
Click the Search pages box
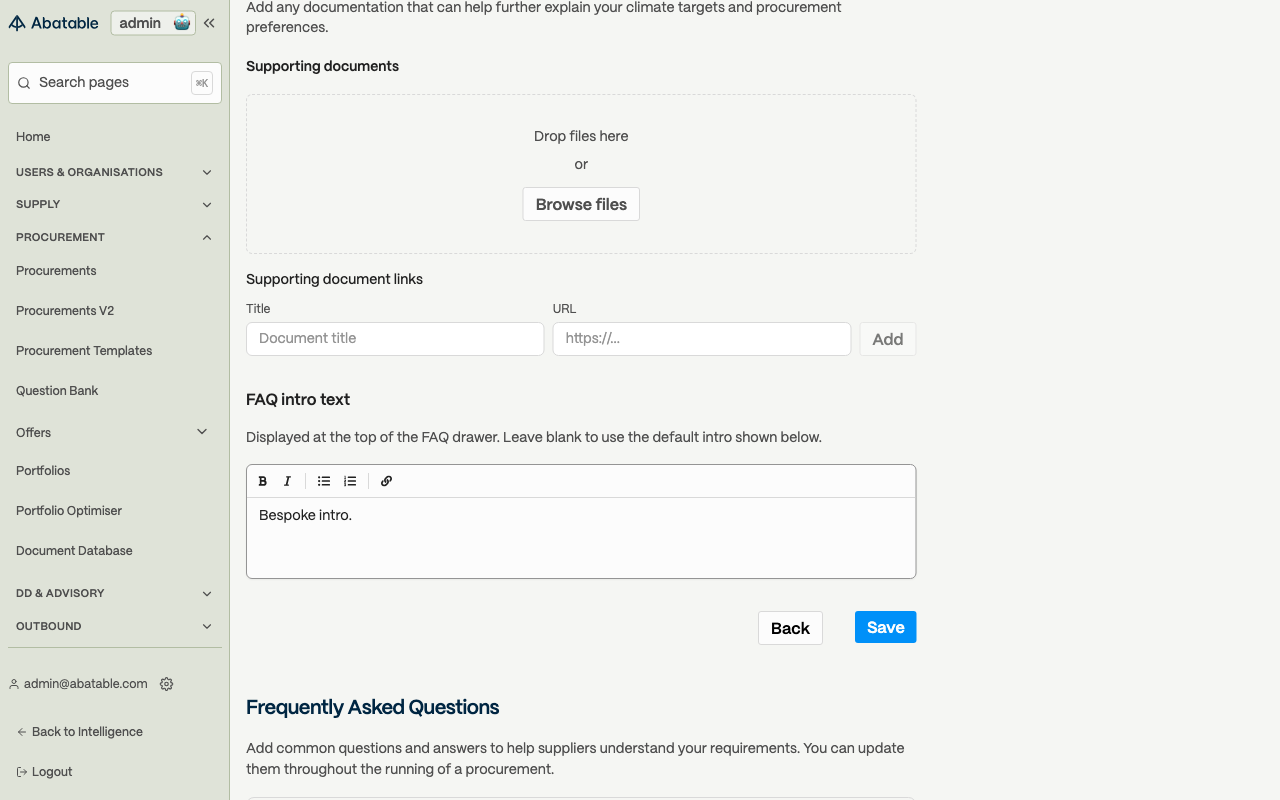(x=115, y=83)
